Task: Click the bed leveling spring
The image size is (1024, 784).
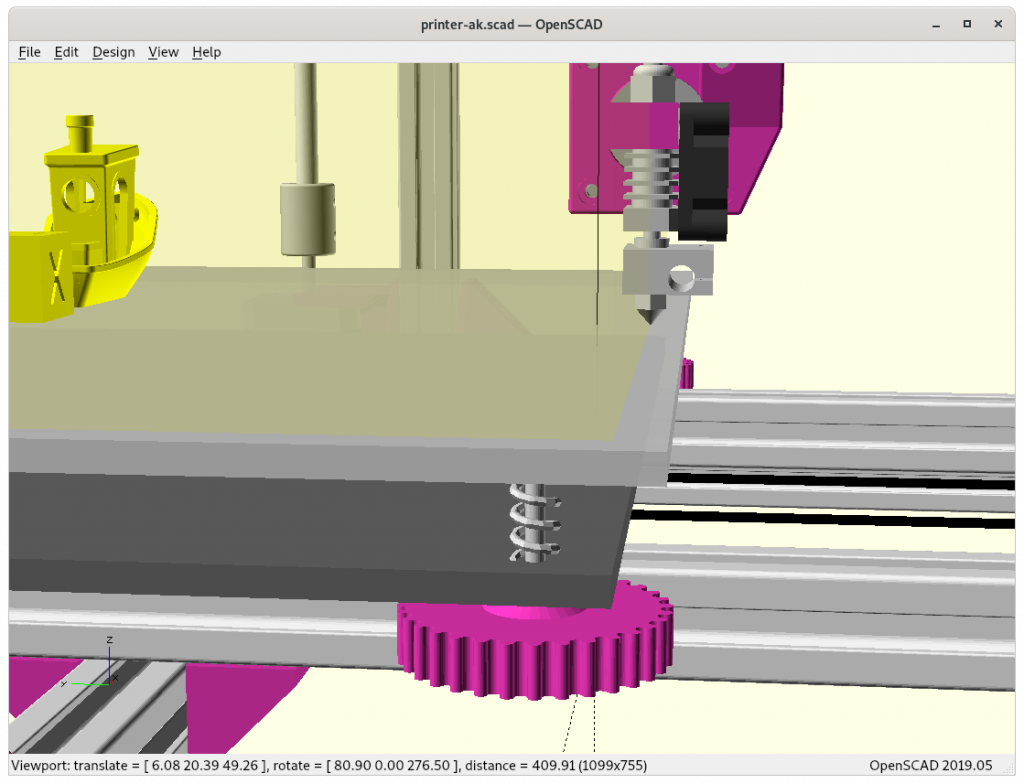Action: 535,523
